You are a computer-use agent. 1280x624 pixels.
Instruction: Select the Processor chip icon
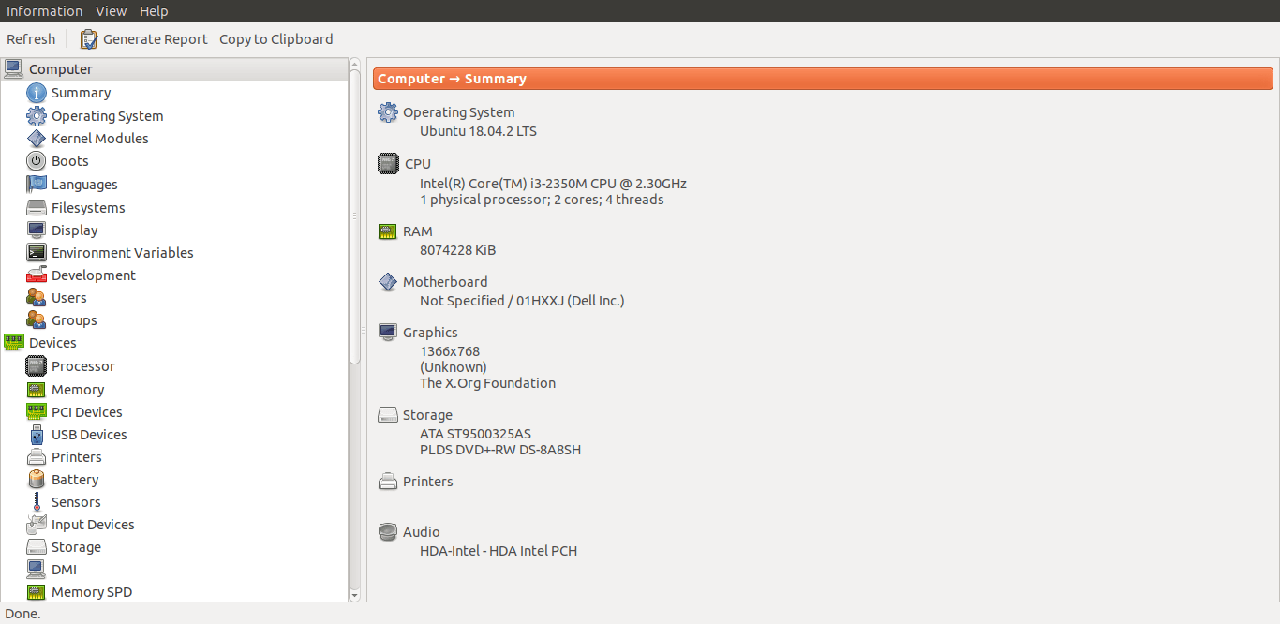(x=36, y=367)
